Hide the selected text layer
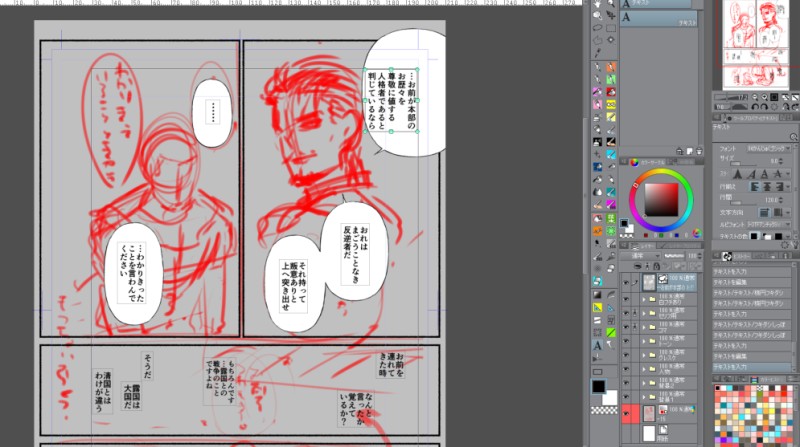800x447 pixels. click(626, 282)
